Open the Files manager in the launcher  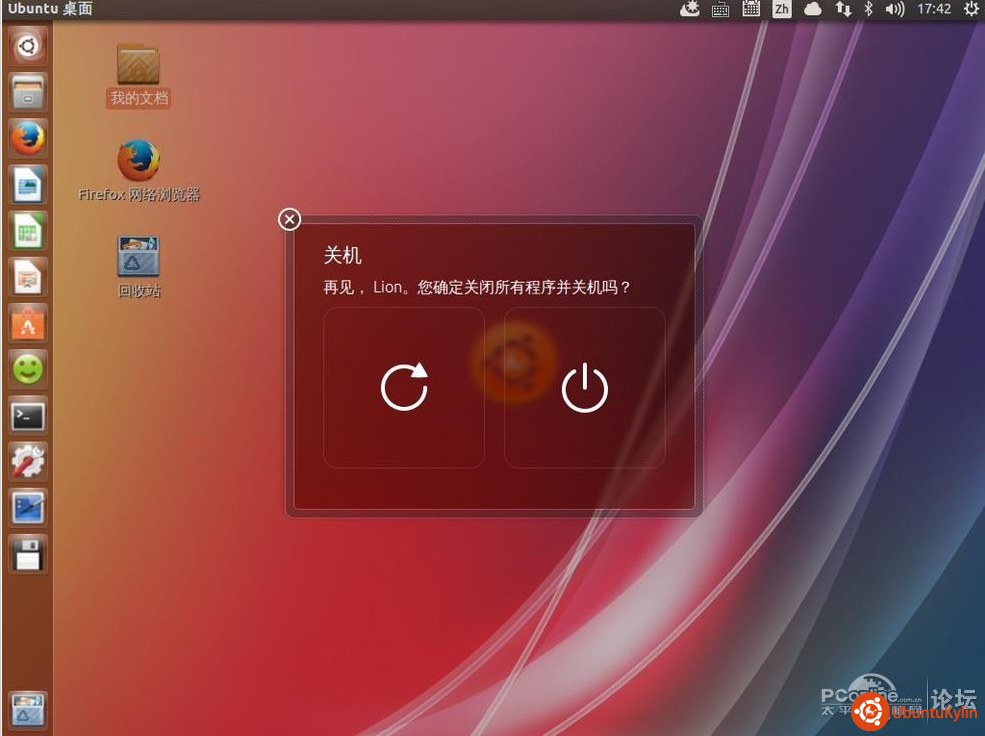(28, 92)
